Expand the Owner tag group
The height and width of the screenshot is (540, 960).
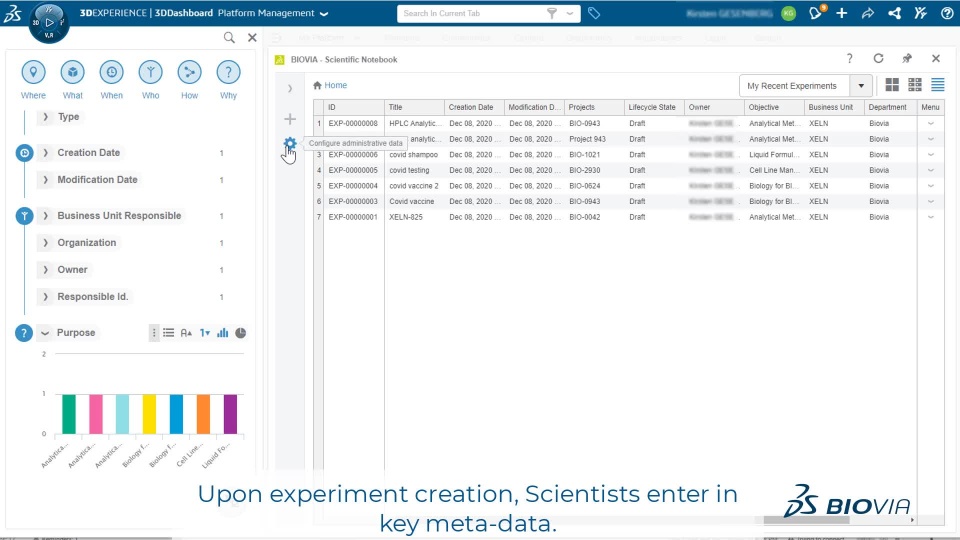click(x=45, y=269)
